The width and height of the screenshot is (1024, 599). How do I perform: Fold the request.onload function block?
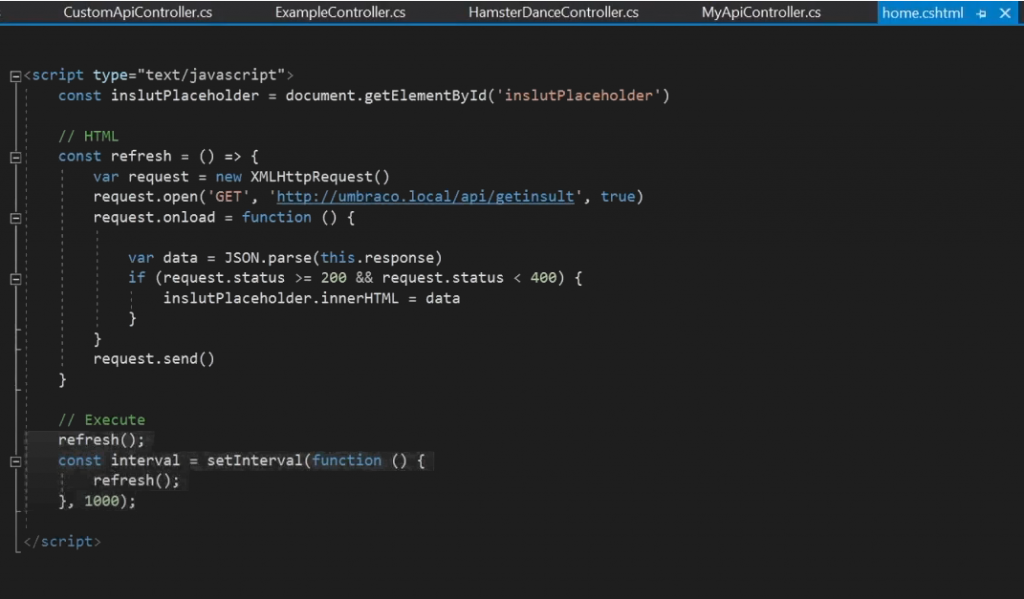(x=15, y=217)
